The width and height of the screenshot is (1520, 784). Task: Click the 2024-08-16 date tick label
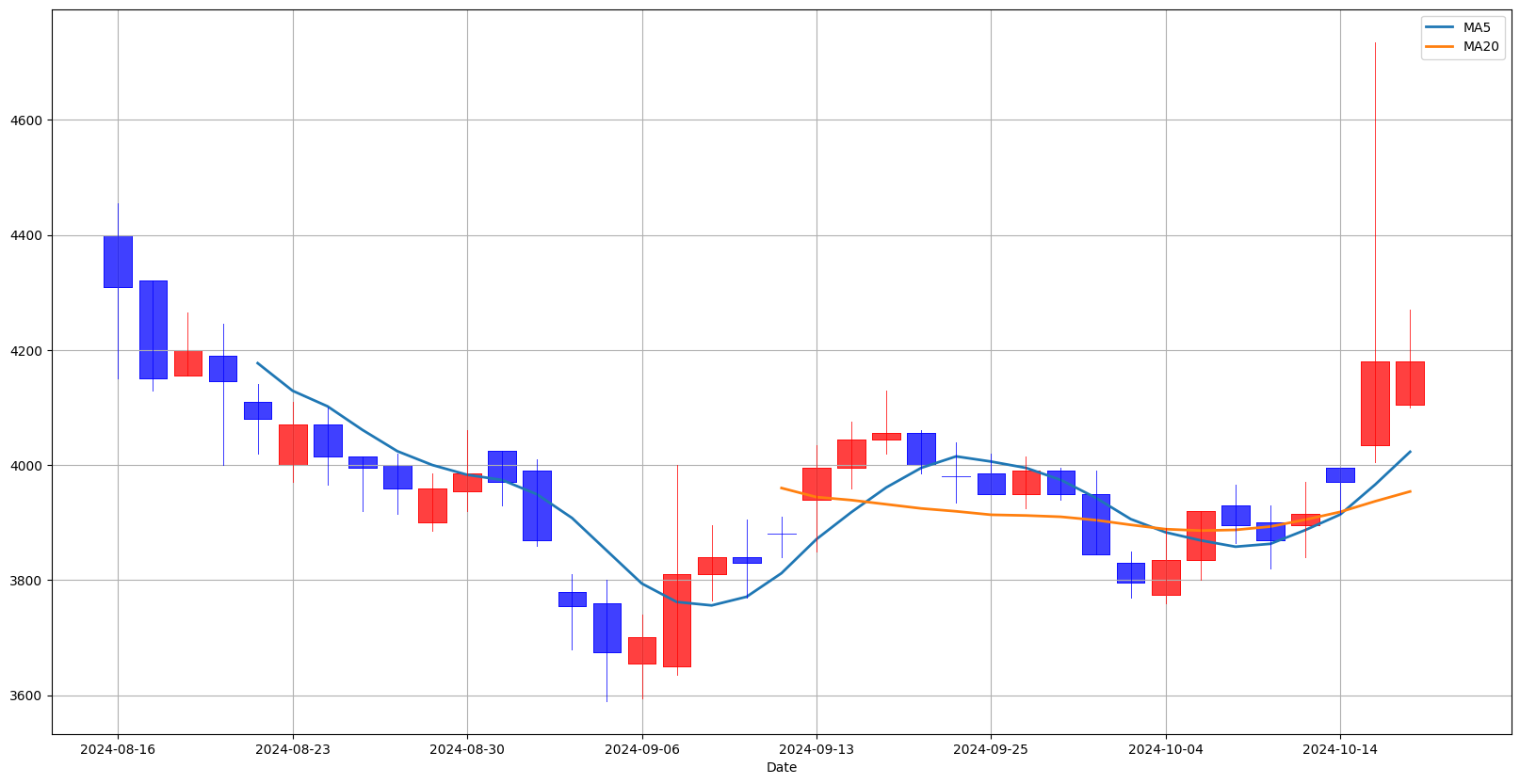pos(118,749)
